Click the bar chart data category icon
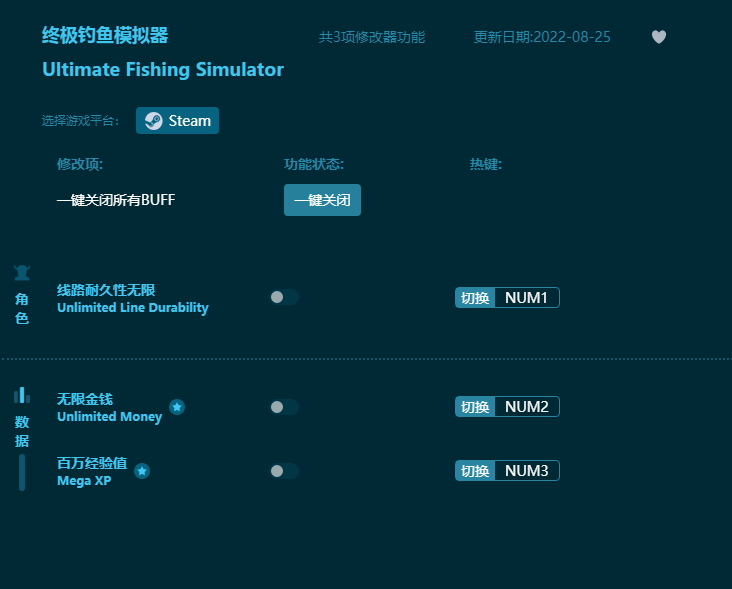Viewport: 732px width, 589px height. [22, 395]
